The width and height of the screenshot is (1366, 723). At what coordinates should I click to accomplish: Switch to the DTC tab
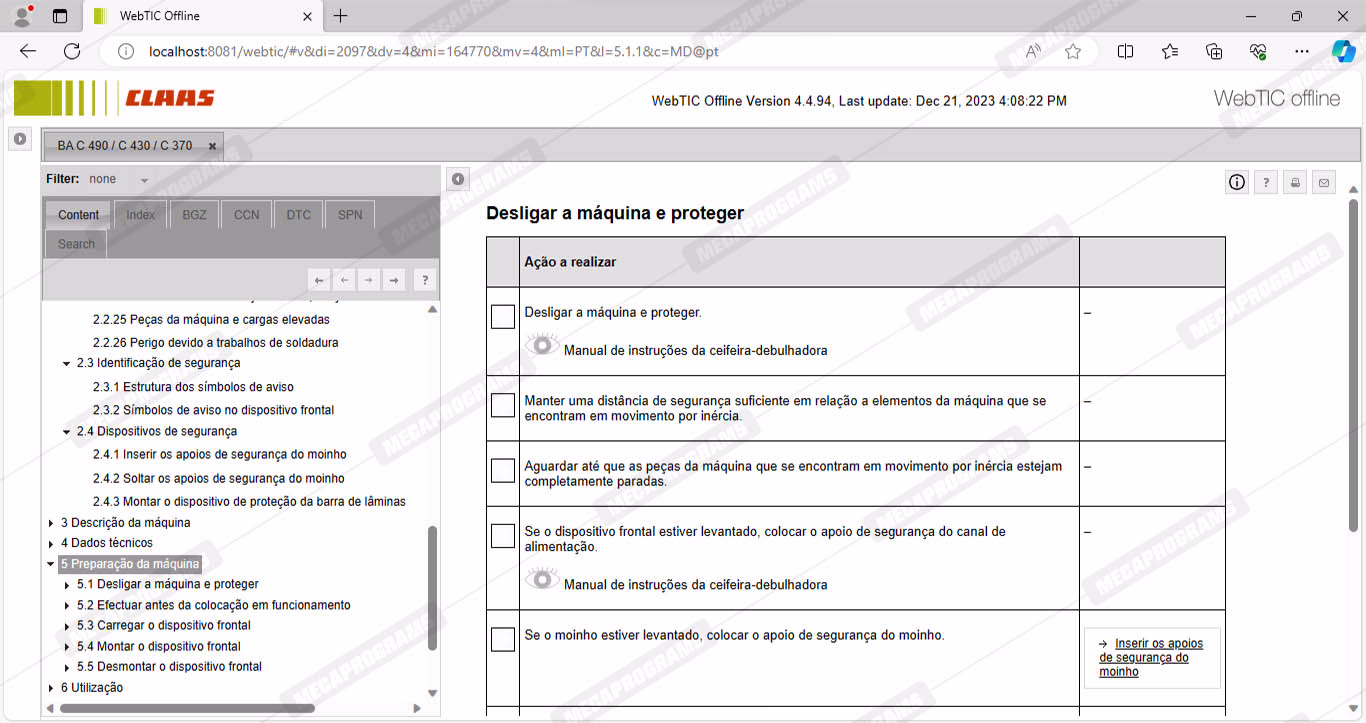298,215
